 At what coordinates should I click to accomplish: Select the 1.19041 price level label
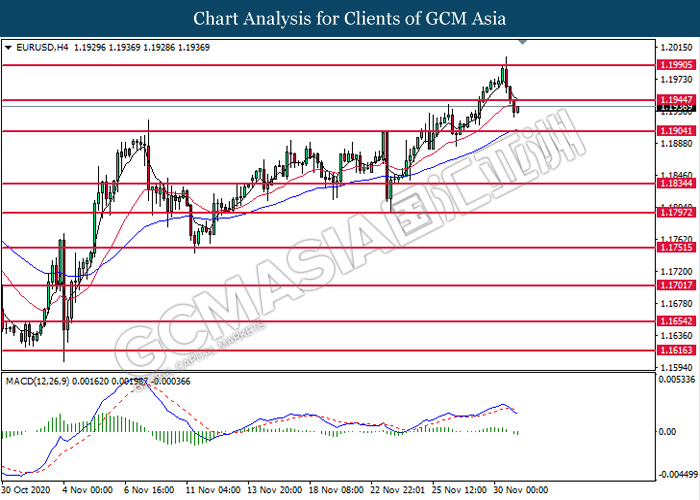tap(677, 131)
